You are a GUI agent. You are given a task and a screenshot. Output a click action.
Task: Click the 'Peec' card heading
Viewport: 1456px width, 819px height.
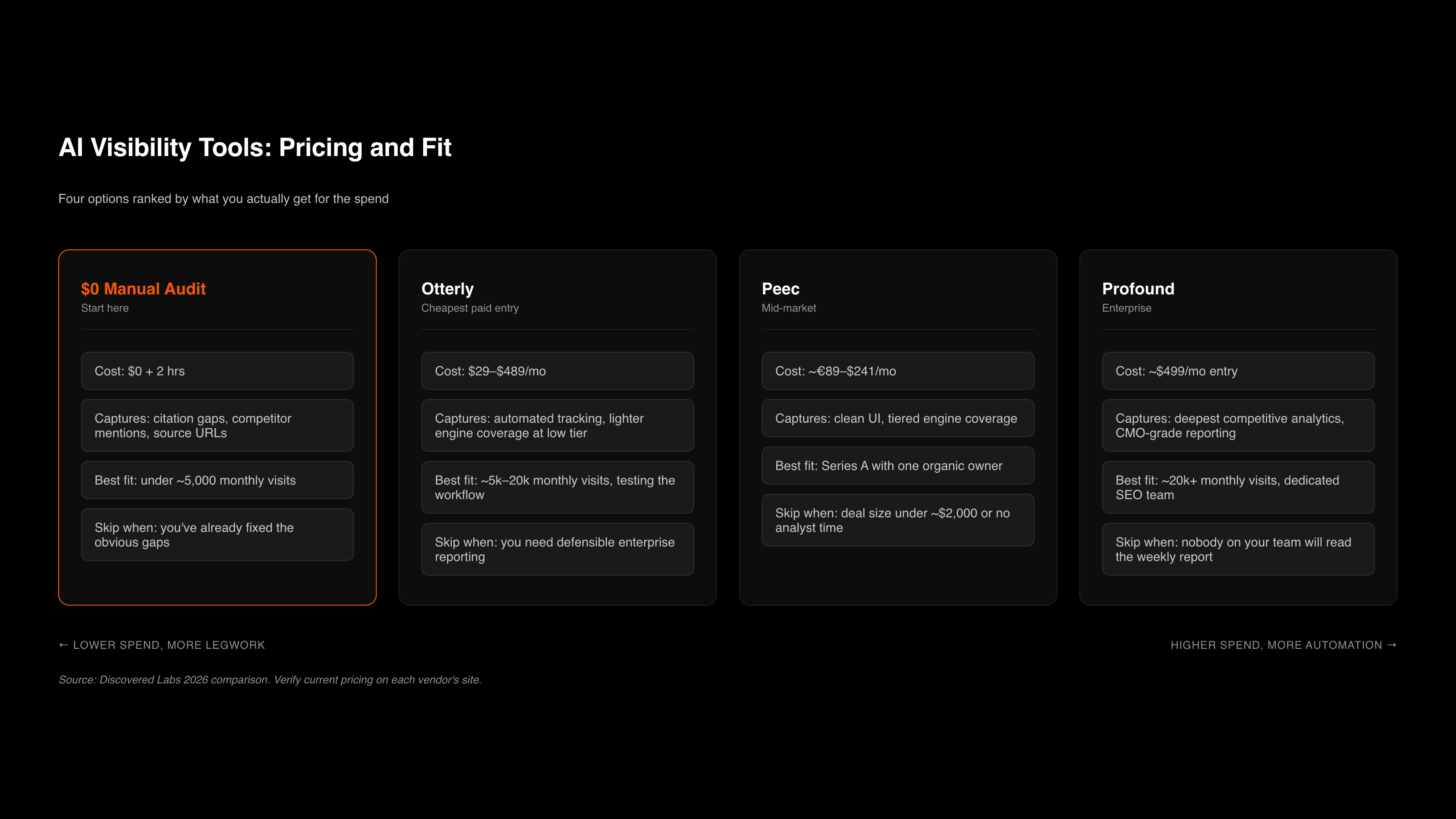pyautogui.click(x=781, y=289)
